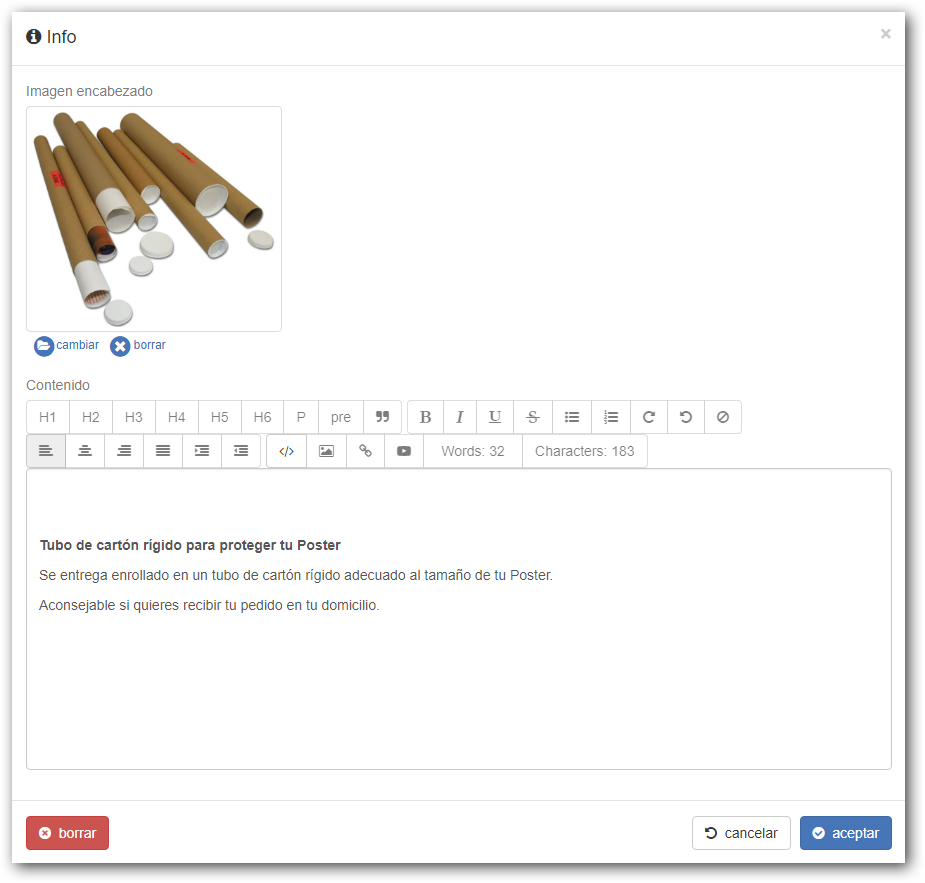Align text right
This screenshot has height=883, width=925.
124,451
